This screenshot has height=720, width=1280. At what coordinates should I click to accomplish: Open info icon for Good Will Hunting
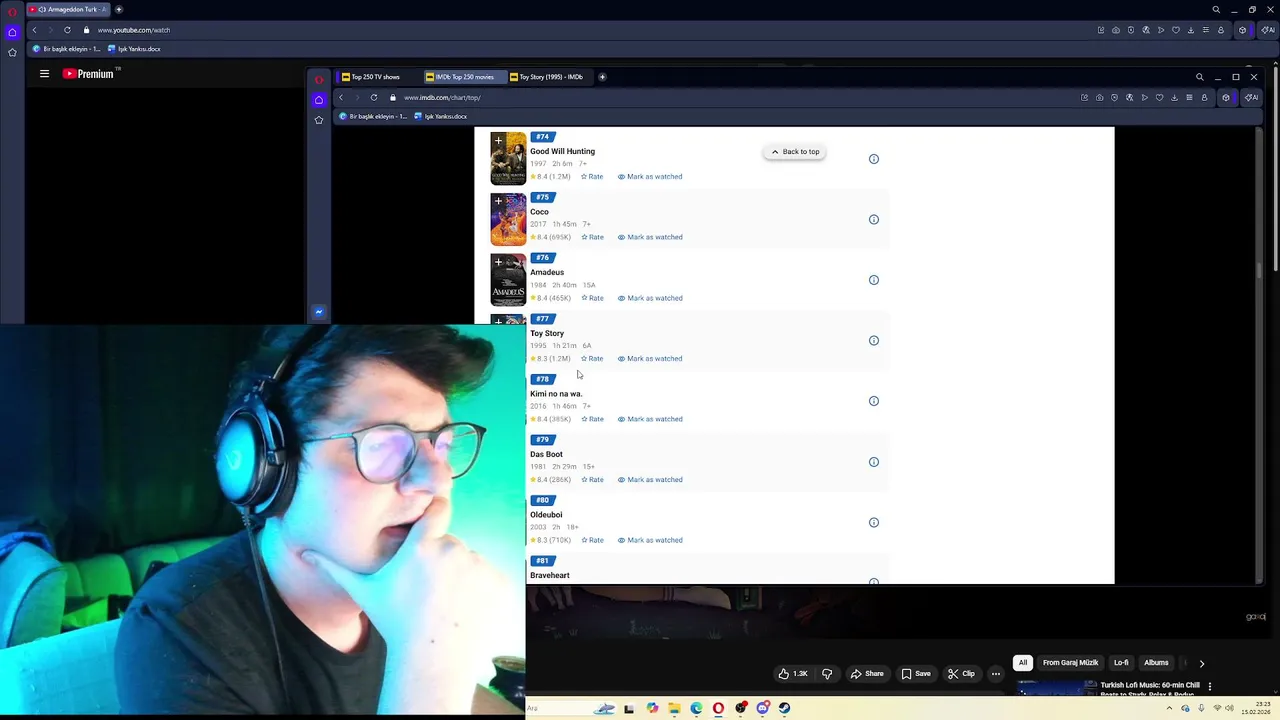click(x=873, y=159)
